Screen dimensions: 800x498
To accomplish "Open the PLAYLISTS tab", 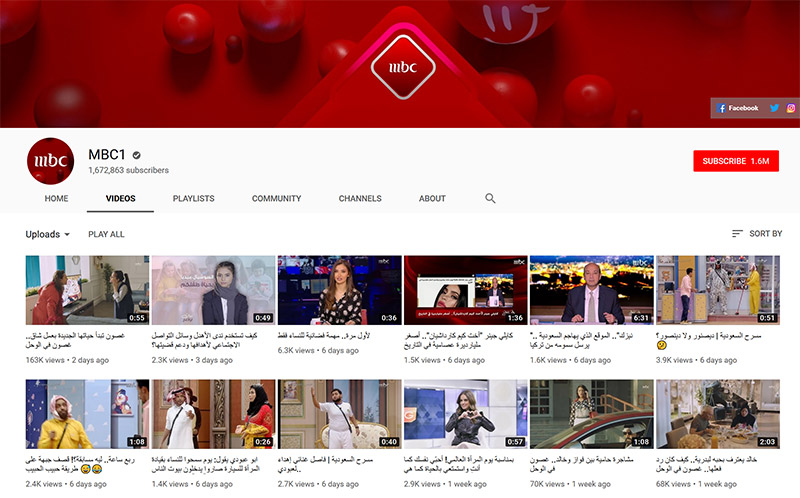I will 193,198.
